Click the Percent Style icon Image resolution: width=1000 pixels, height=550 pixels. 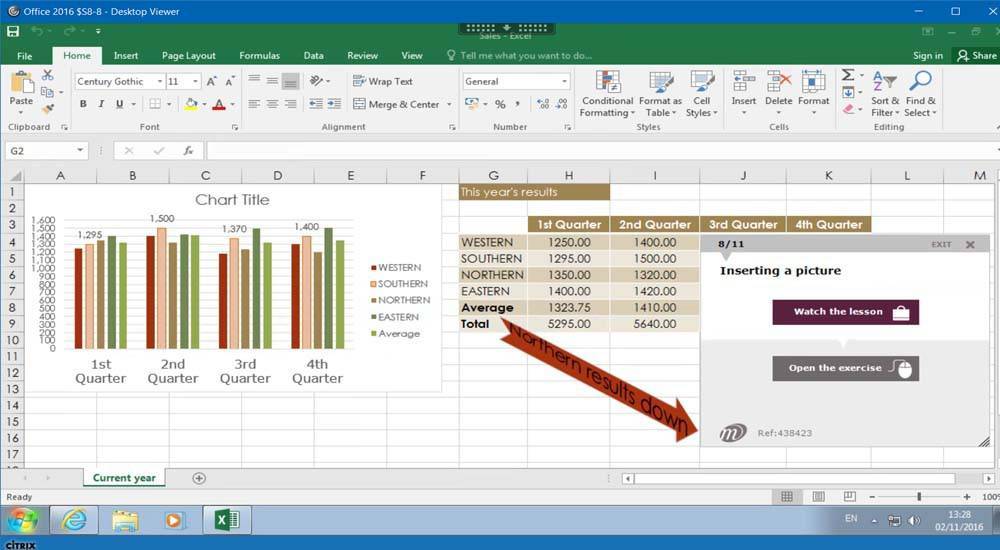500,104
